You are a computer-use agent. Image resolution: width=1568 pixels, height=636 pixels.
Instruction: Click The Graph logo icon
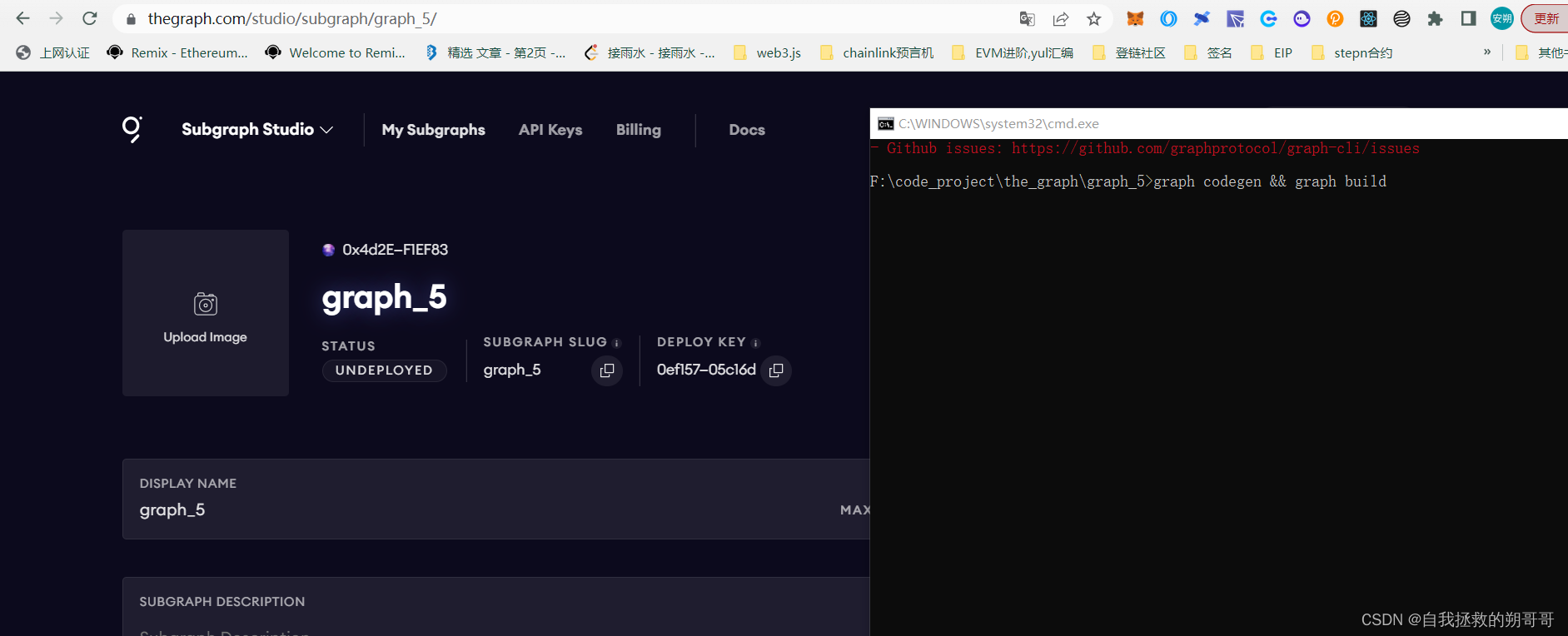(x=132, y=129)
